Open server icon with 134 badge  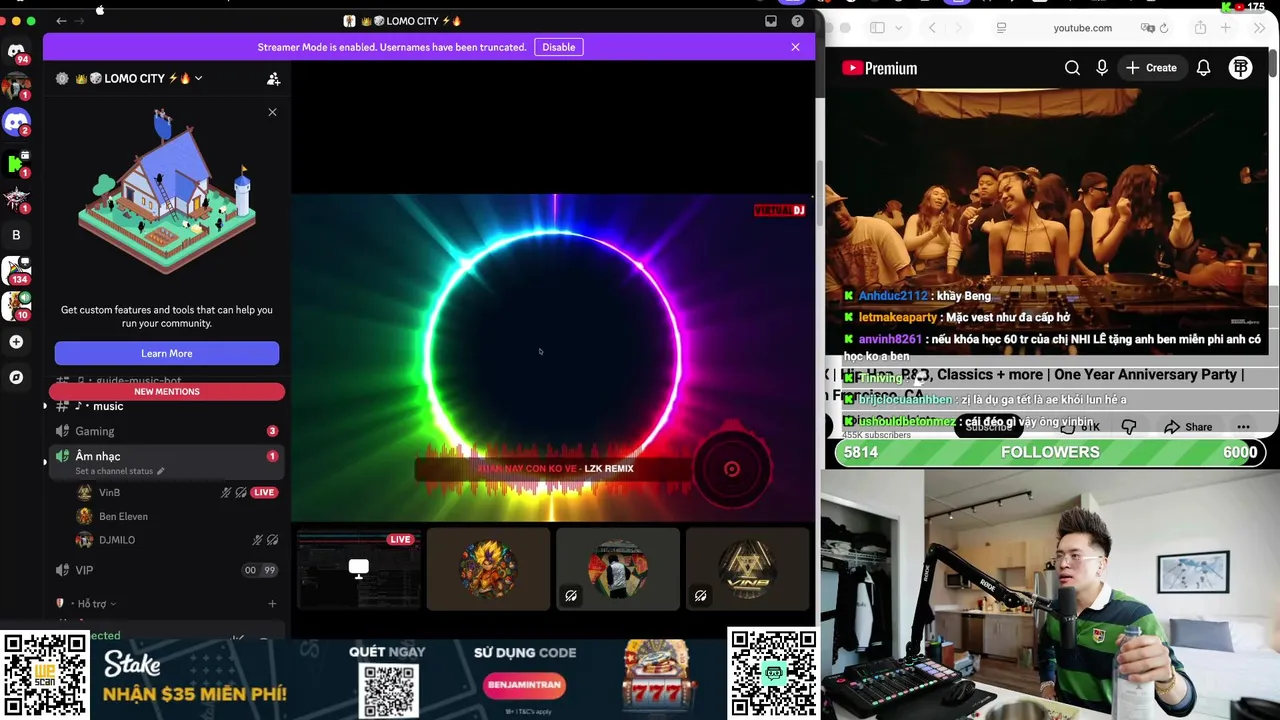click(x=16, y=271)
